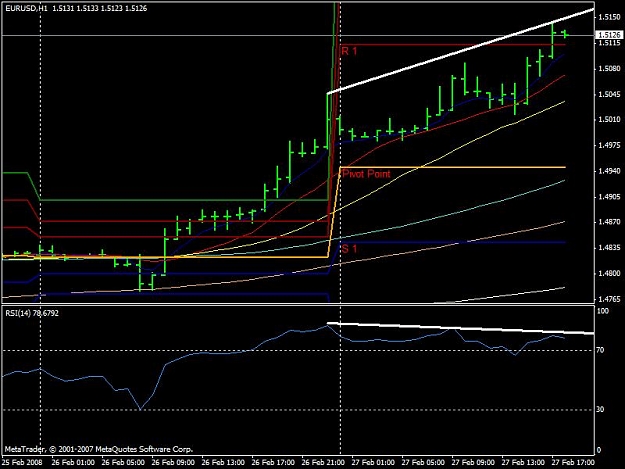The image size is (625, 469).
Task: Click the 1.4835 price scale value
Action: pos(609,248)
